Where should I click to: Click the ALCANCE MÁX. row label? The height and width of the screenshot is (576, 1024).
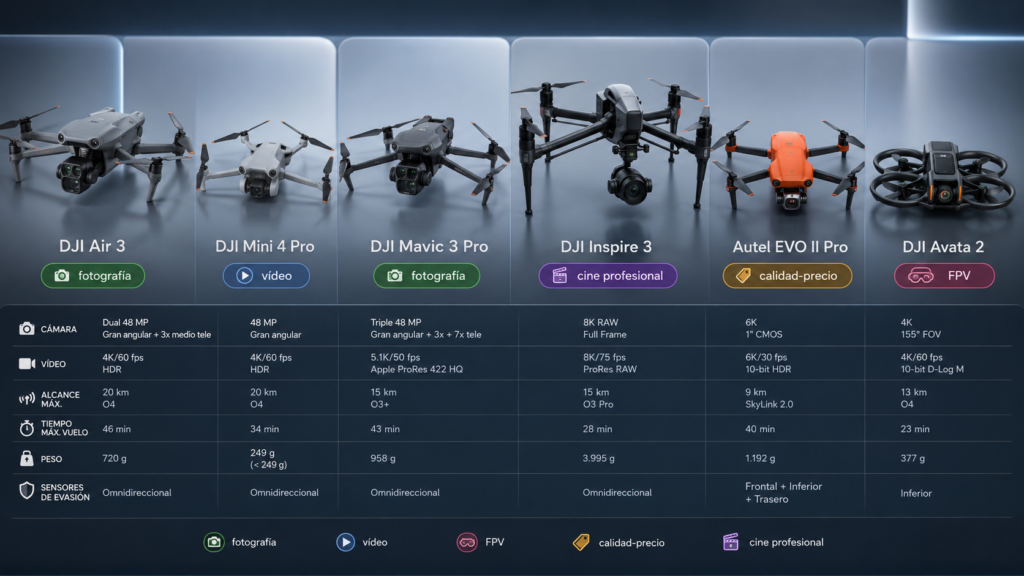click(60, 399)
